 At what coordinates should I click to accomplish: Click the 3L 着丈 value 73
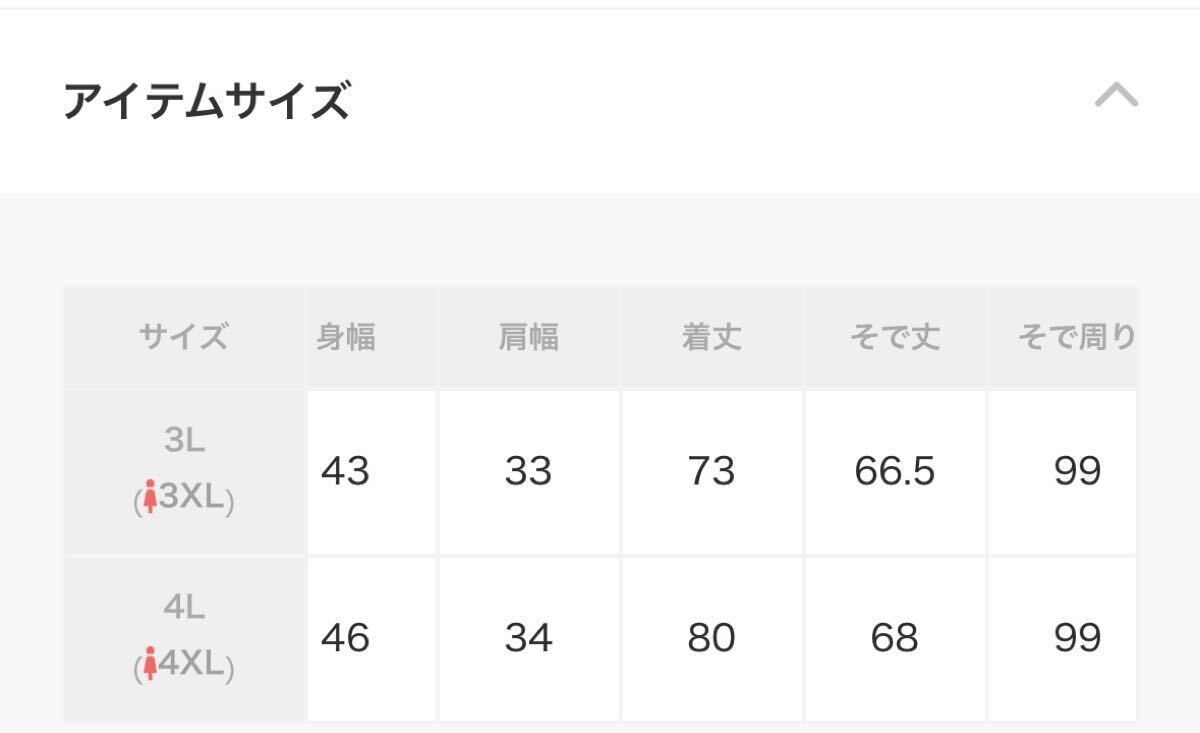click(x=711, y=471)
